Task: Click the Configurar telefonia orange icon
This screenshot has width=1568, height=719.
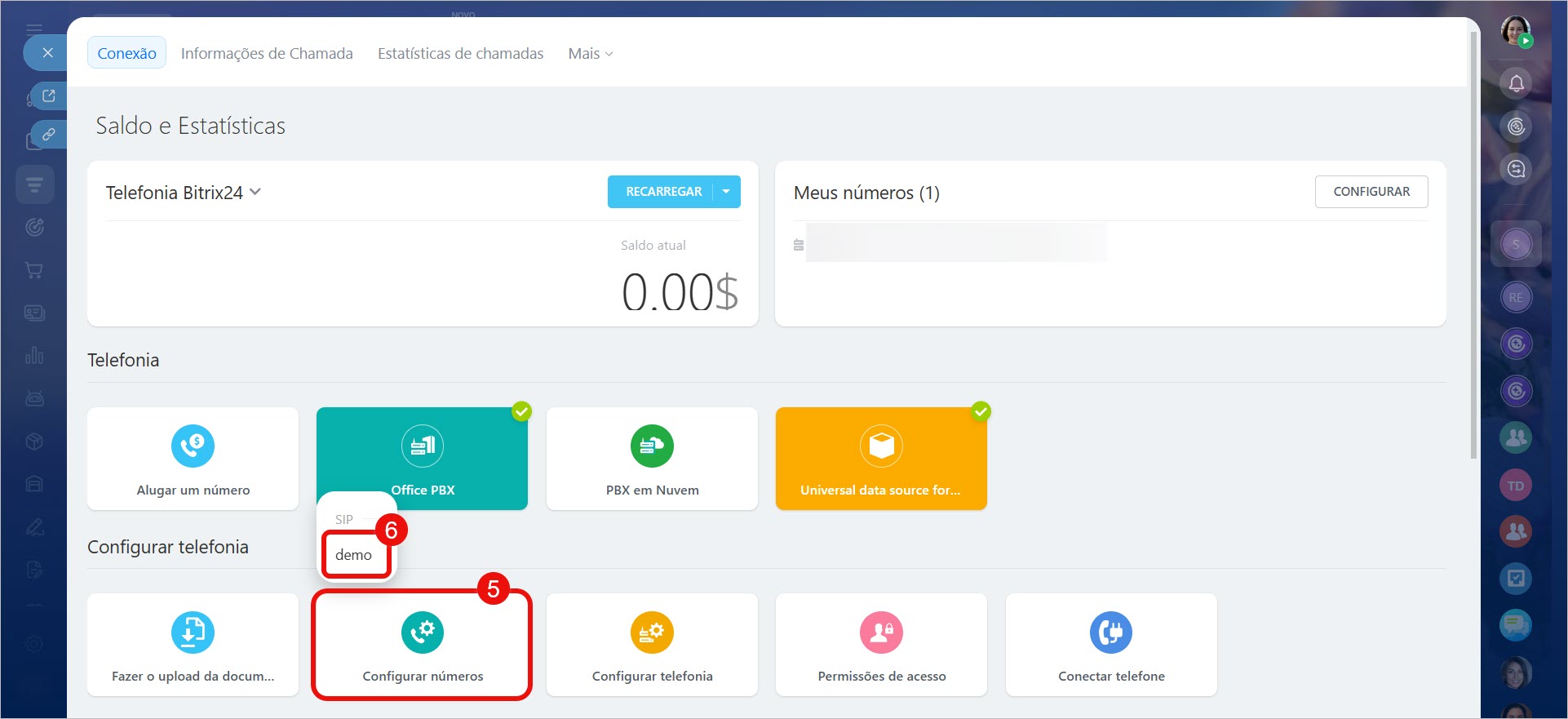Action: click(x=652, y=632)
